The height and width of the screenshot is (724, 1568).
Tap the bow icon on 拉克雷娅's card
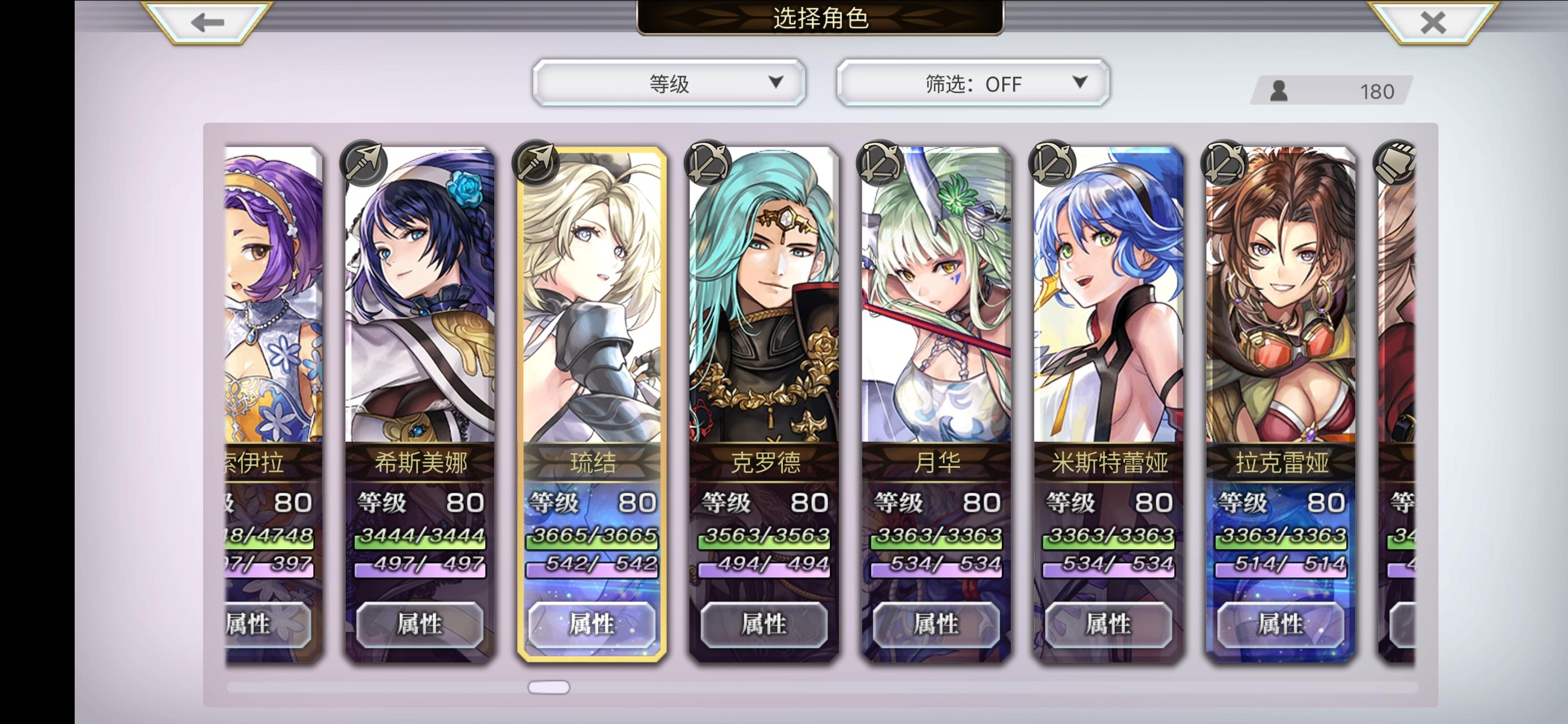tap(1224, 162)
